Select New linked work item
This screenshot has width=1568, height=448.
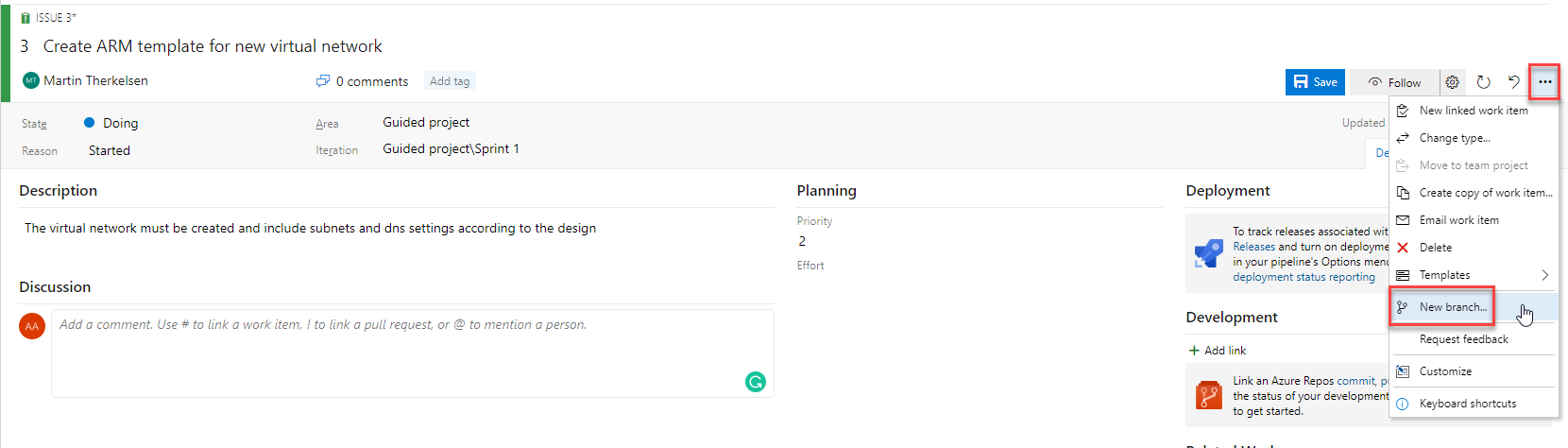(1474, 111)
